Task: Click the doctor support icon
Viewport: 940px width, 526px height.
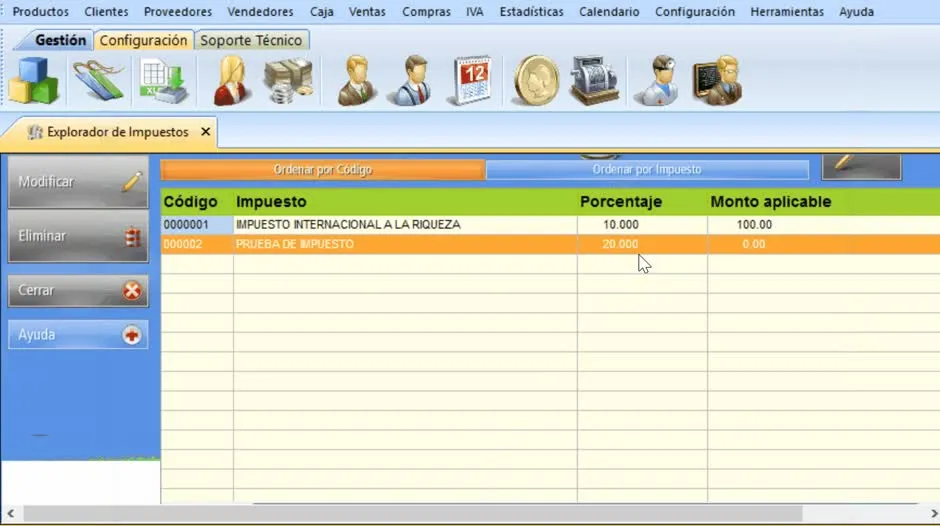Action: coord(658,80)
